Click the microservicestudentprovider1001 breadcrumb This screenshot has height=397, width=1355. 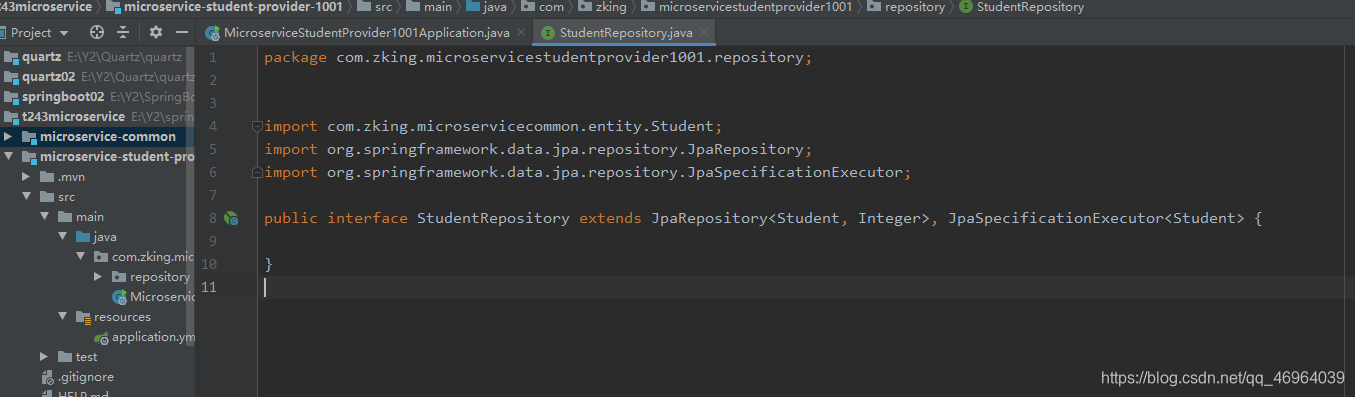click(746, 7)
